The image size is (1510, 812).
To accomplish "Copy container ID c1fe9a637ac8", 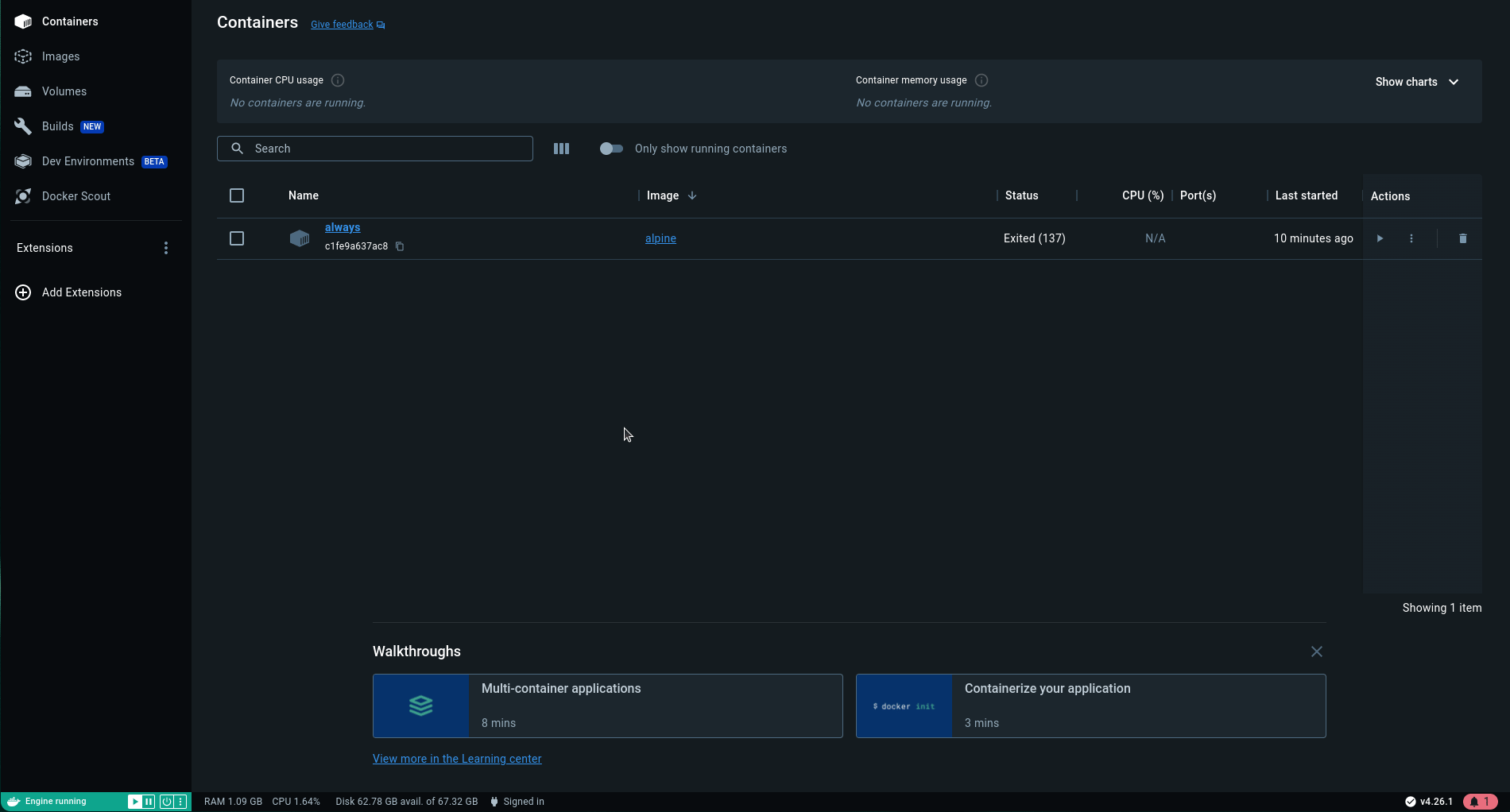I will (x=400, y=246).
